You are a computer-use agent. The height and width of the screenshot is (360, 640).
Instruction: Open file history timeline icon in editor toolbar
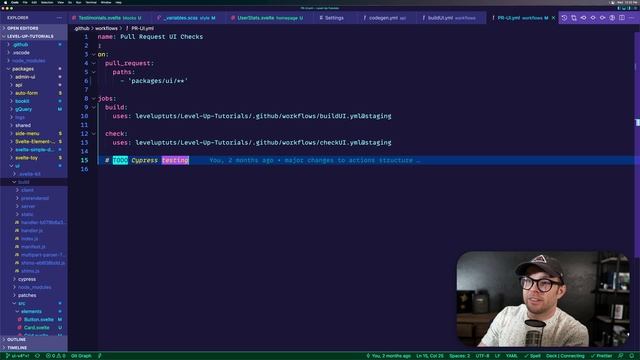564,18
